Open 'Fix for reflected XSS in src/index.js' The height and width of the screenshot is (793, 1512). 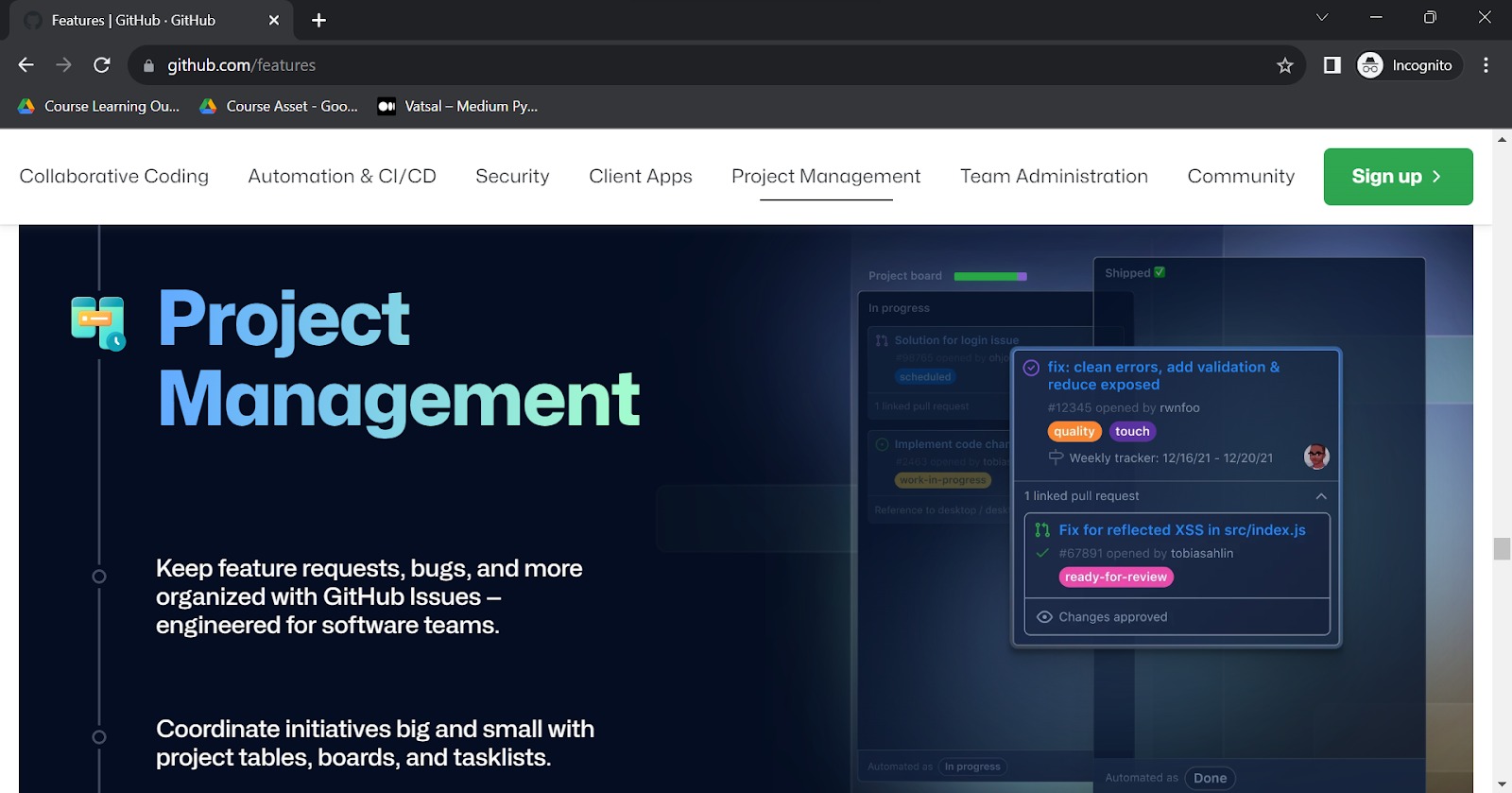[x=1182, y=530]
